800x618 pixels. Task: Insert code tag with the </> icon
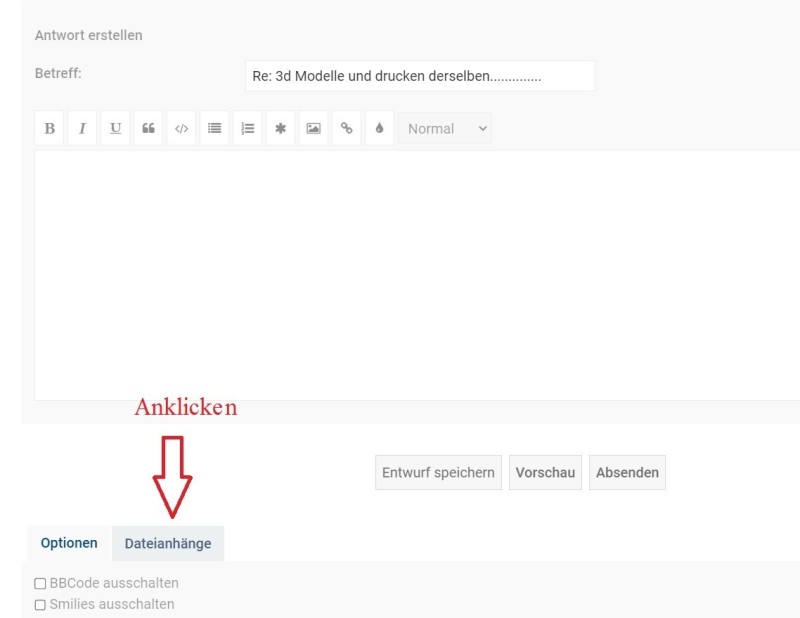pyautogui.click(x=181, y=128)
